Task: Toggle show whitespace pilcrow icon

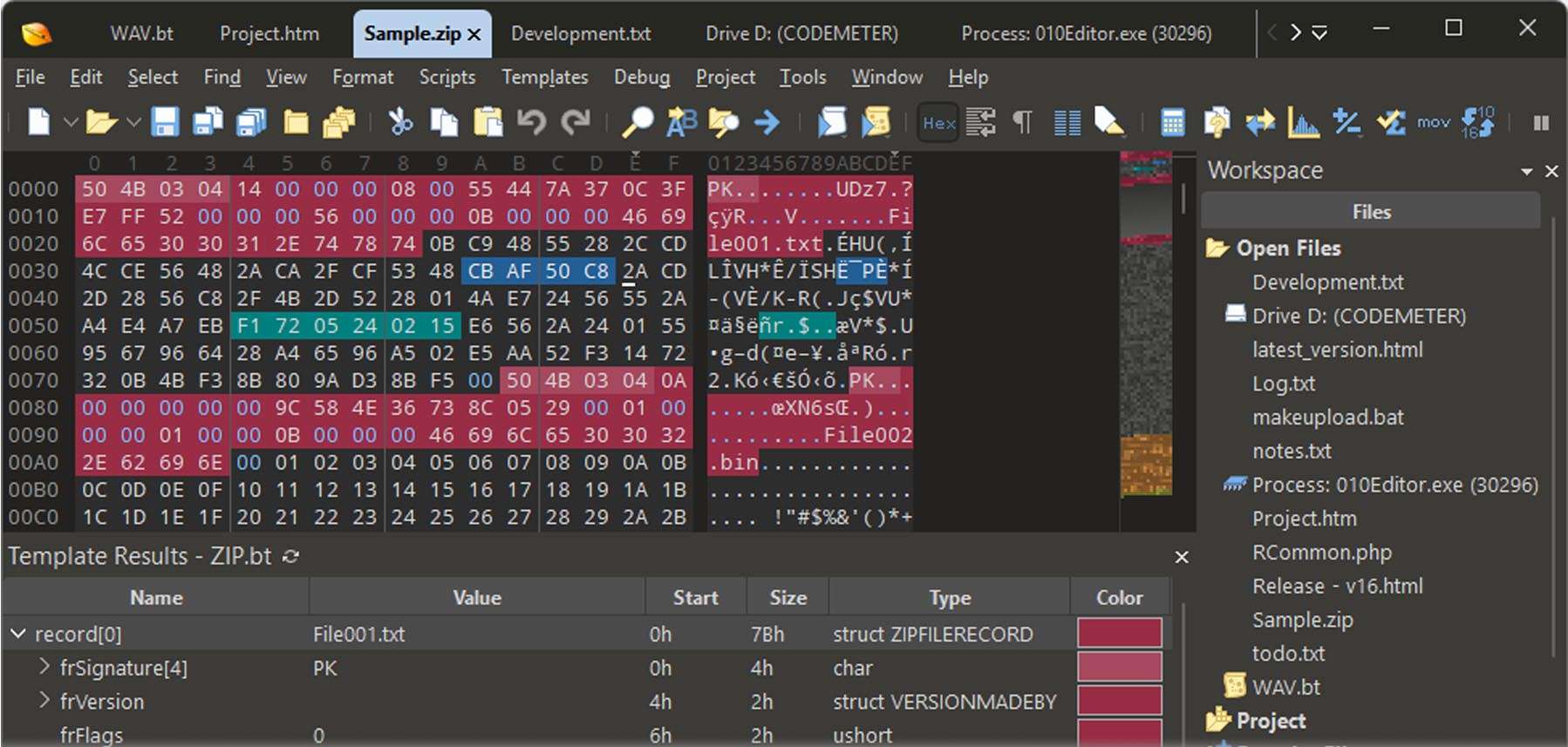Action: coord(1022,122)
